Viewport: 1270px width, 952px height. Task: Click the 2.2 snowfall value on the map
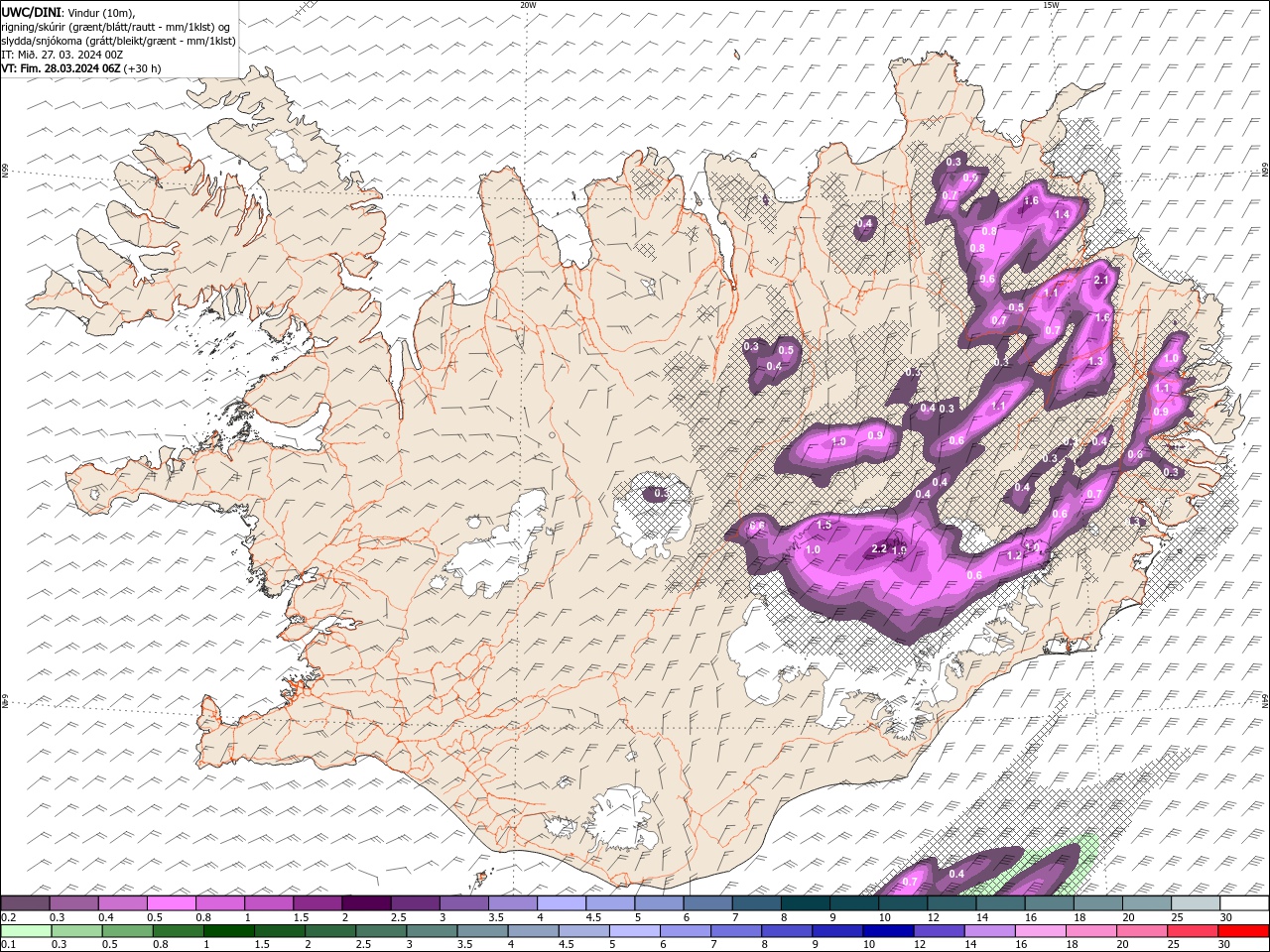pyautogui.click(x=879, y=548)
